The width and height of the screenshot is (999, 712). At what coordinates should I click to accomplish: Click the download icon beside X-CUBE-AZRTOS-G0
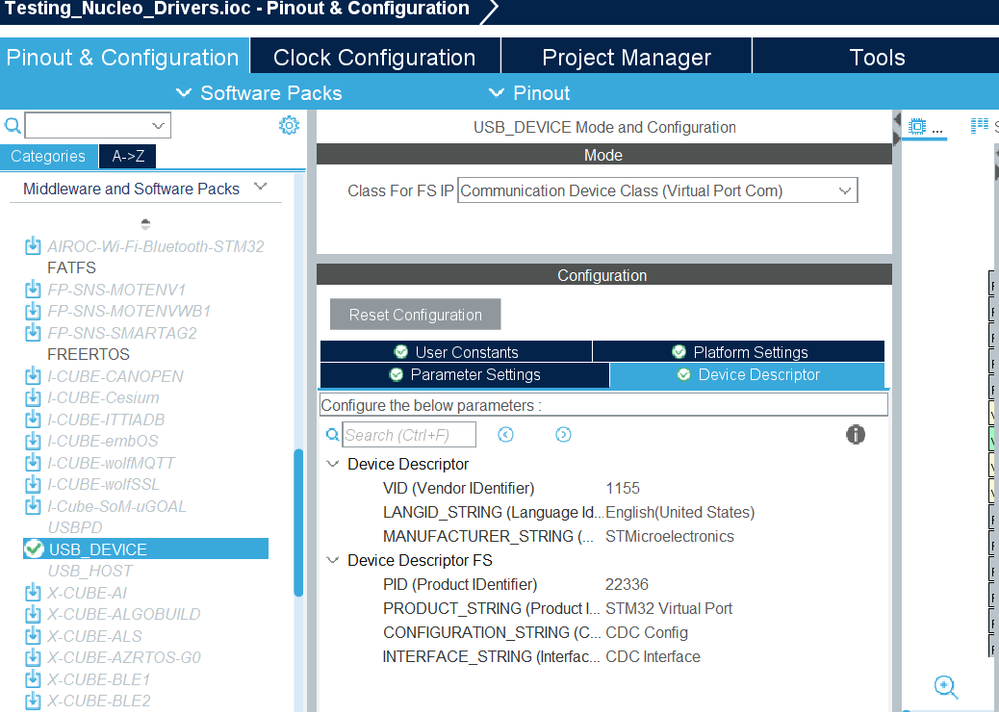coord(32,657)
